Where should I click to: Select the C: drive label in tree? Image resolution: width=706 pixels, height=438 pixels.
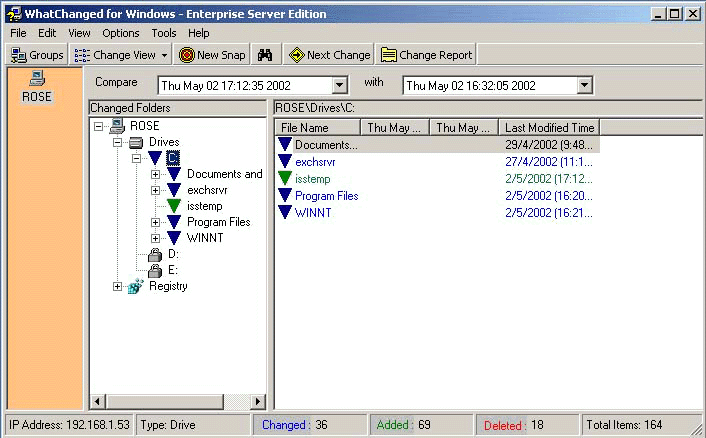[x=173, y=158]
